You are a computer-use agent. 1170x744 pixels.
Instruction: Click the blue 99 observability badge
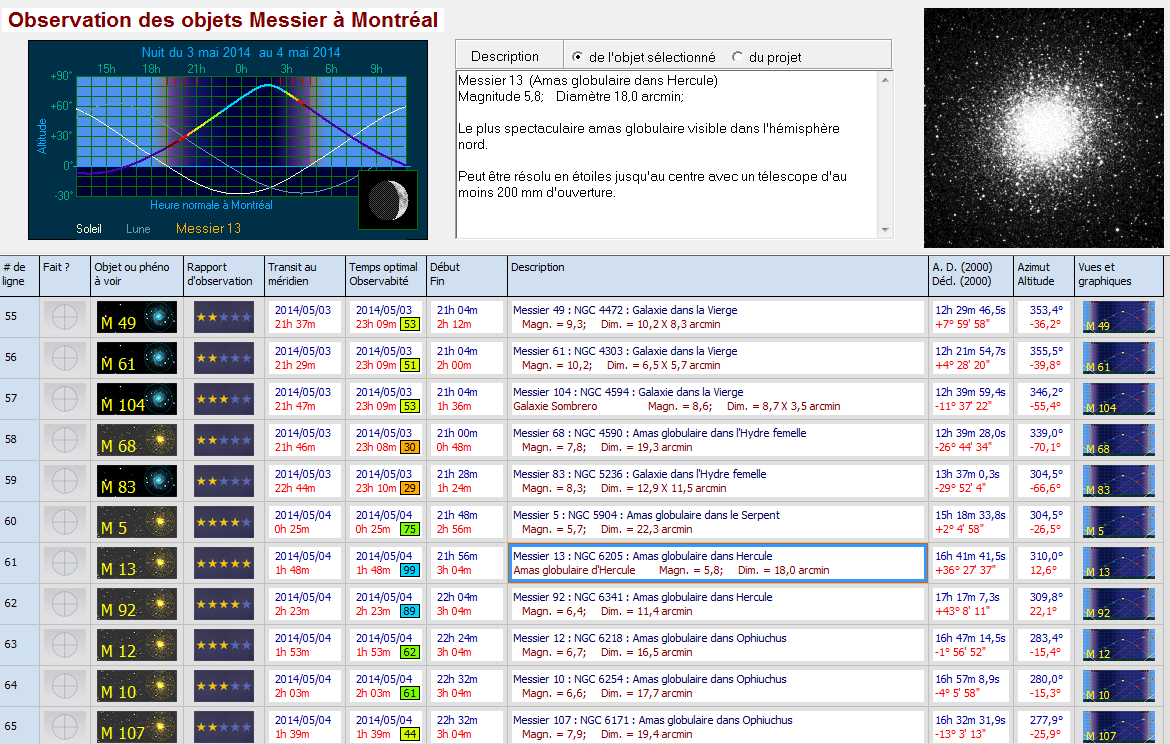tap(409, 570)
